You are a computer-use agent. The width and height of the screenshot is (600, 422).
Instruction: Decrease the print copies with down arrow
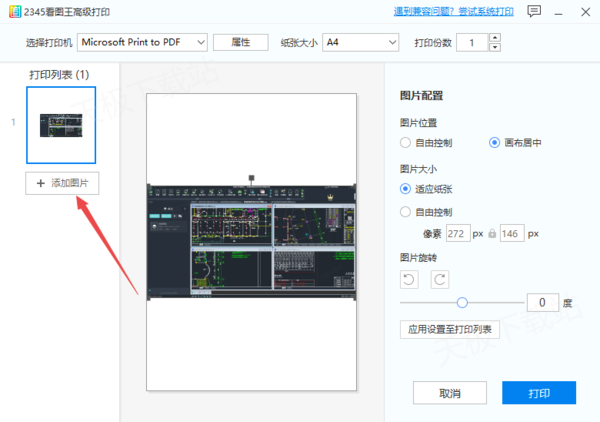pyautogui.click(x=495, y=47)
